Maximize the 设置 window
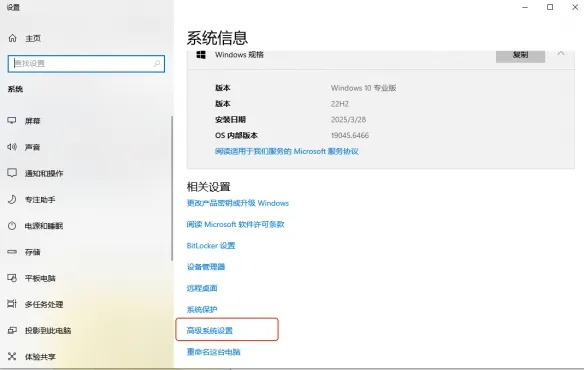Viewport: 584px width, 370px height. coord(550,7)
